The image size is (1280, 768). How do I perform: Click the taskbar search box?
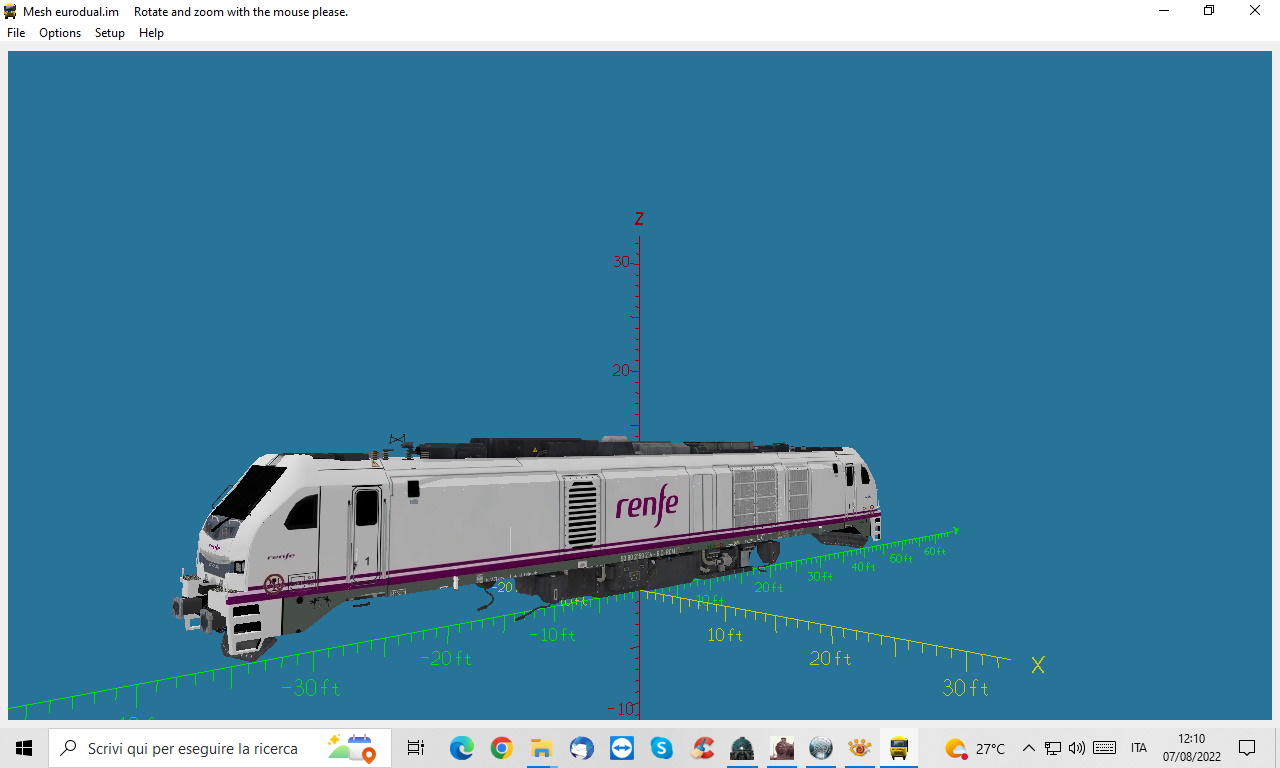coord(220,748)
